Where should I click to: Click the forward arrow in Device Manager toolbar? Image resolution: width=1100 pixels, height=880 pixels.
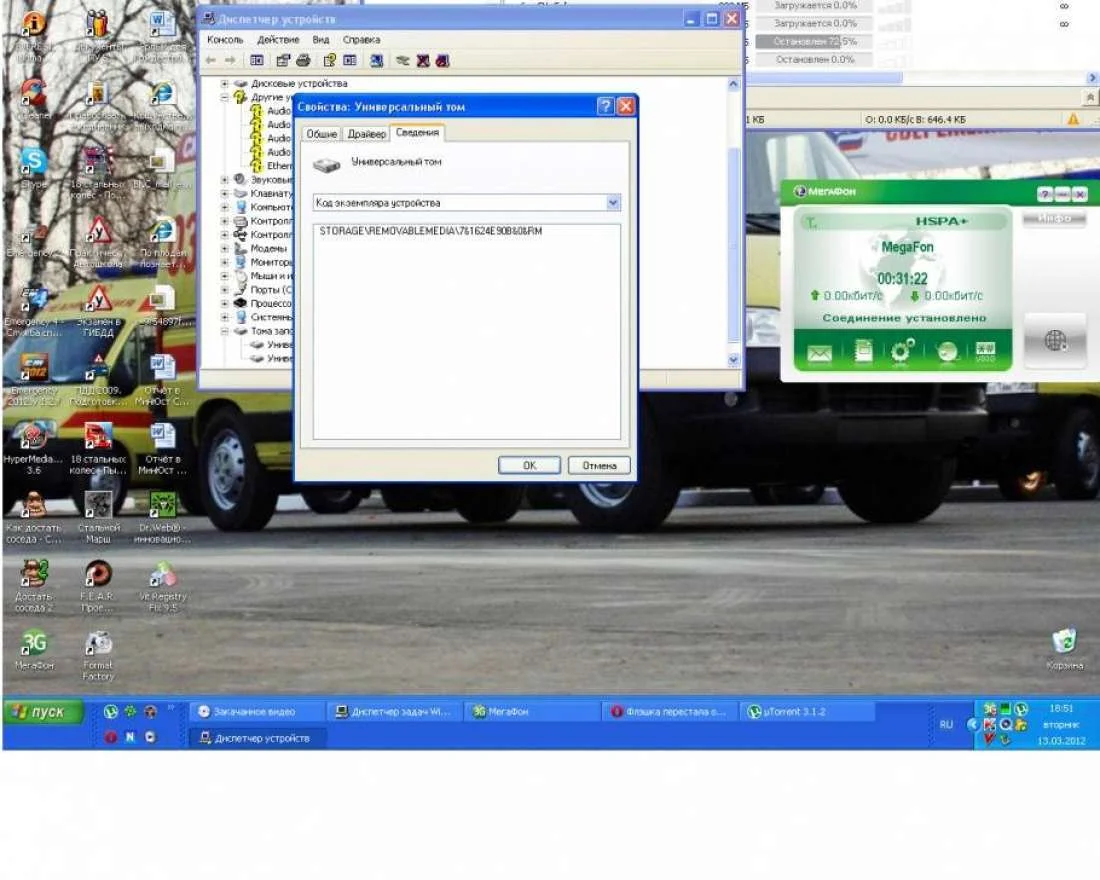tap(229, 61)
